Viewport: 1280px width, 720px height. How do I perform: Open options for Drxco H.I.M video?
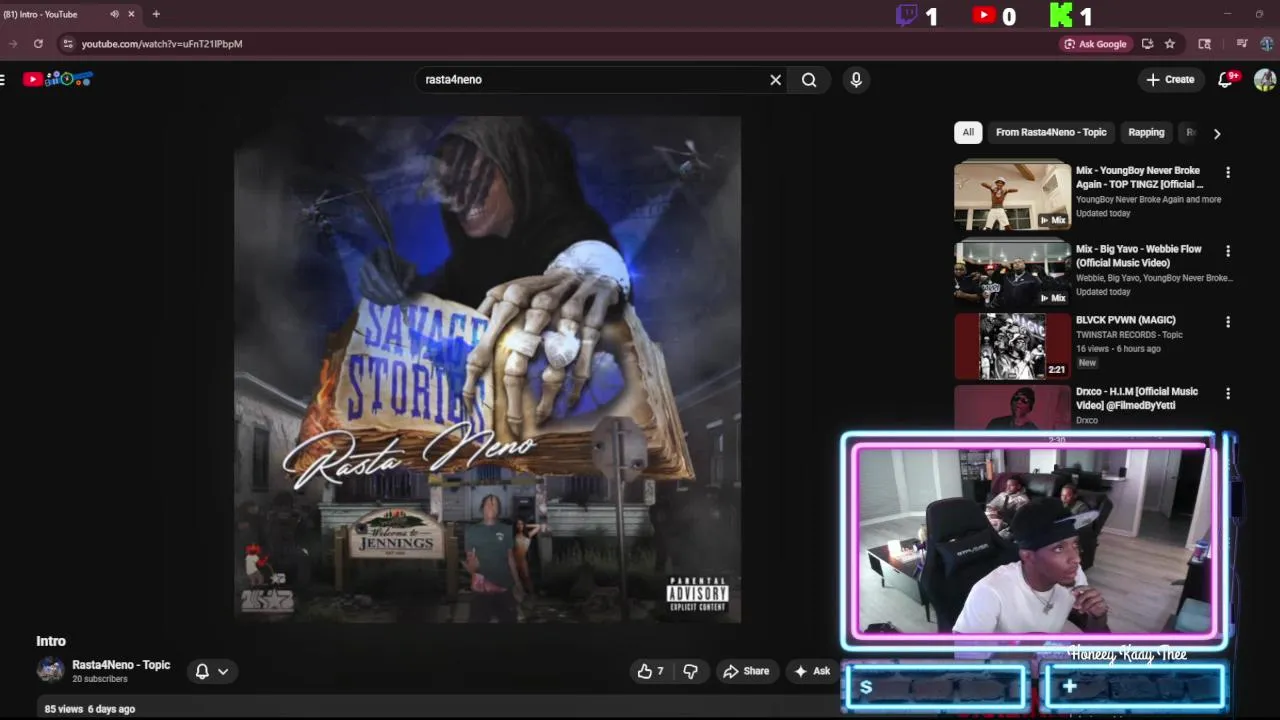coord(1228,394)
